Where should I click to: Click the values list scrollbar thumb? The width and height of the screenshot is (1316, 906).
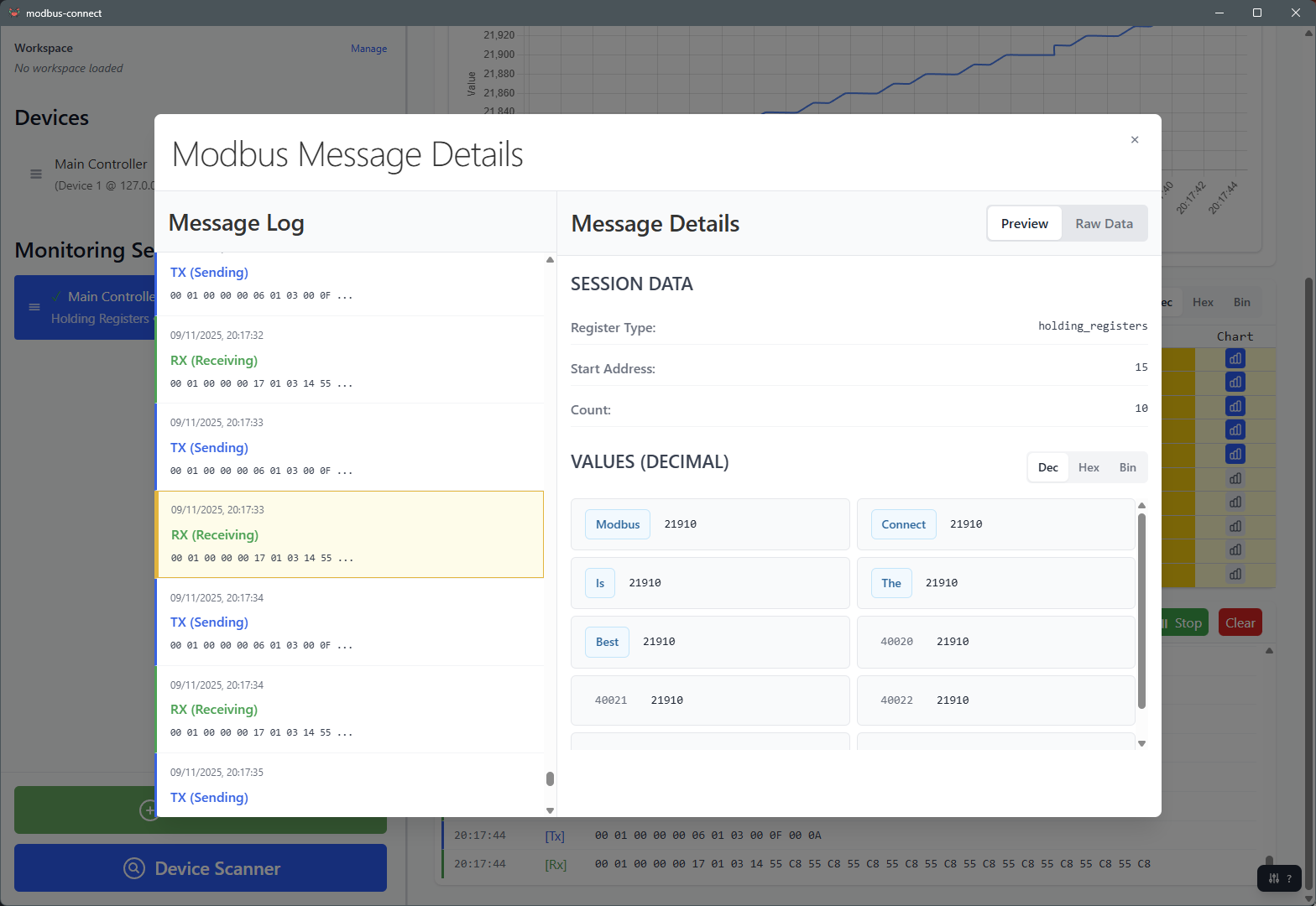pyautogui.click(x=1141, y=611)
